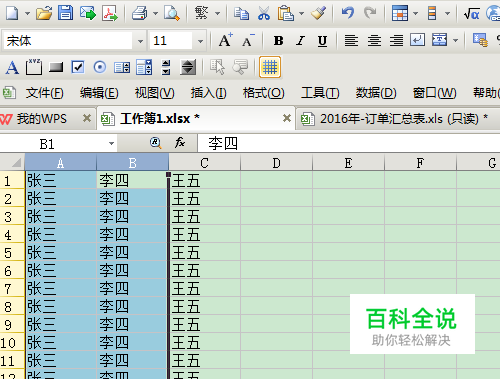Click the fx insert function button
The height and width of the screenshot is (379, 500).
(180, 143)
